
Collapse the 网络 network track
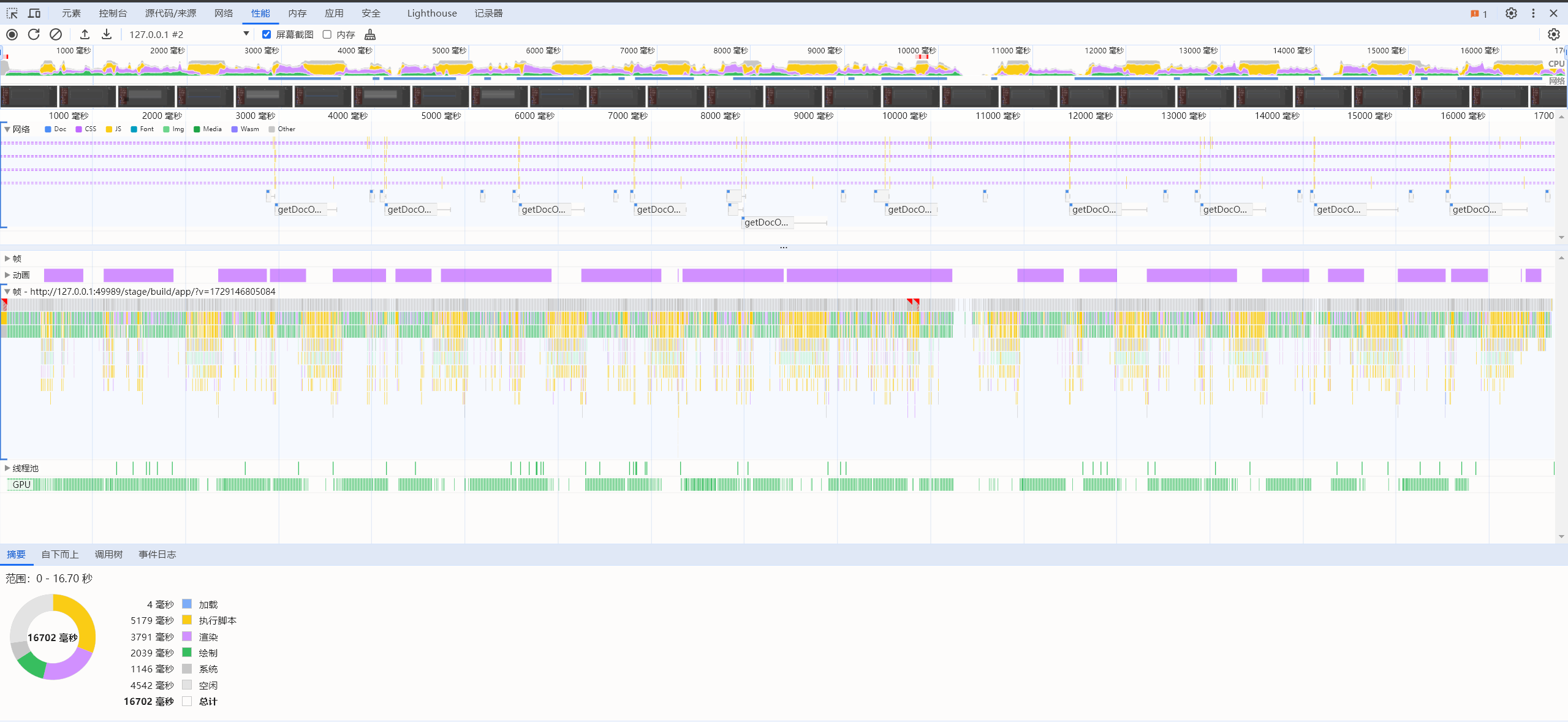[x=7, y=129]
